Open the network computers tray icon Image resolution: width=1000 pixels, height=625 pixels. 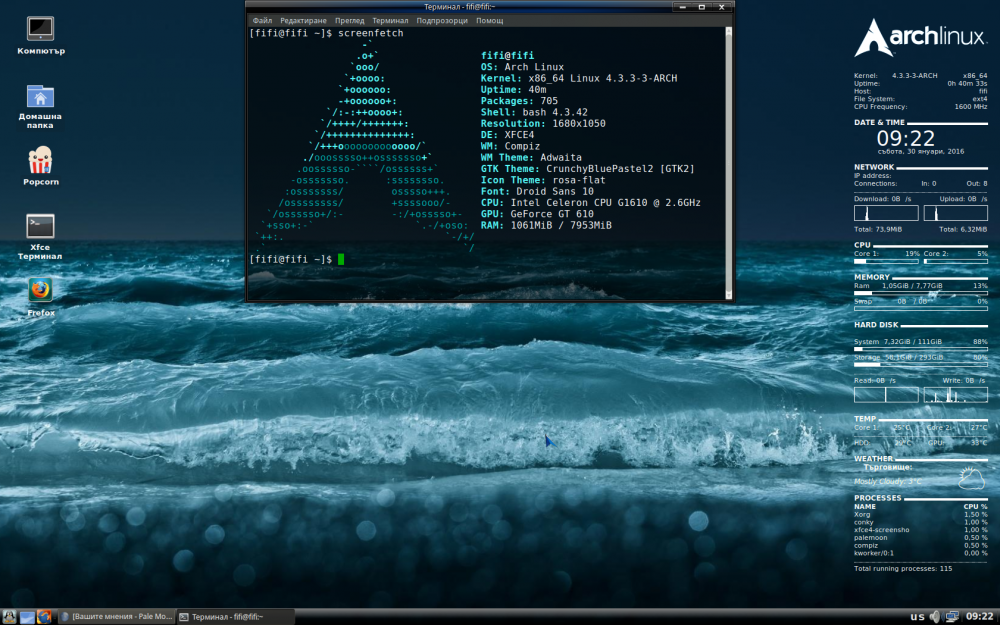[952, 616]
